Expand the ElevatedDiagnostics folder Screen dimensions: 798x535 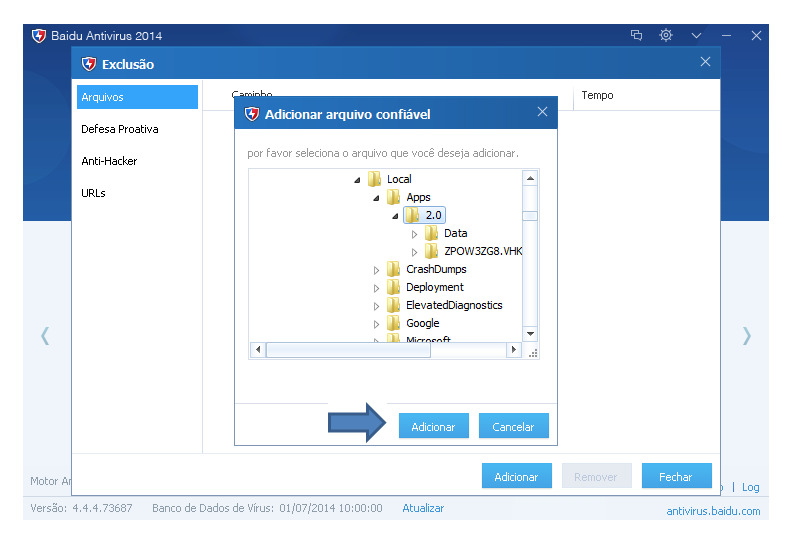click(376, 306)
